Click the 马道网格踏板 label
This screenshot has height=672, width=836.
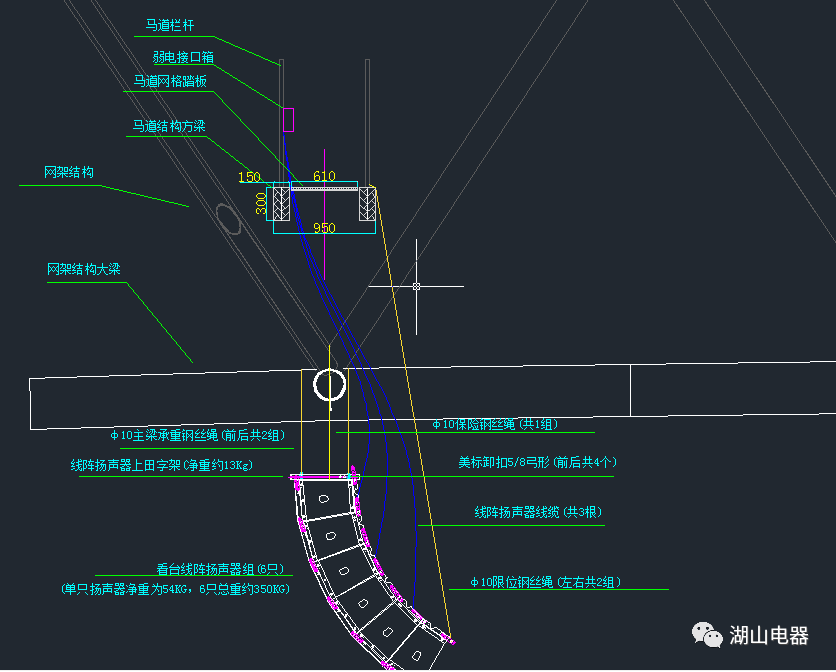170,82
